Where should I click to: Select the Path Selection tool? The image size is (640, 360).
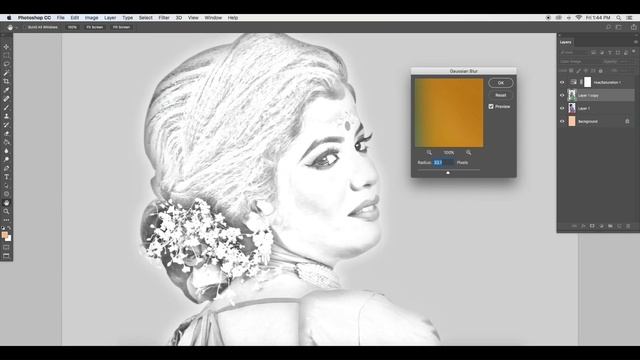(x=6, y=185)
